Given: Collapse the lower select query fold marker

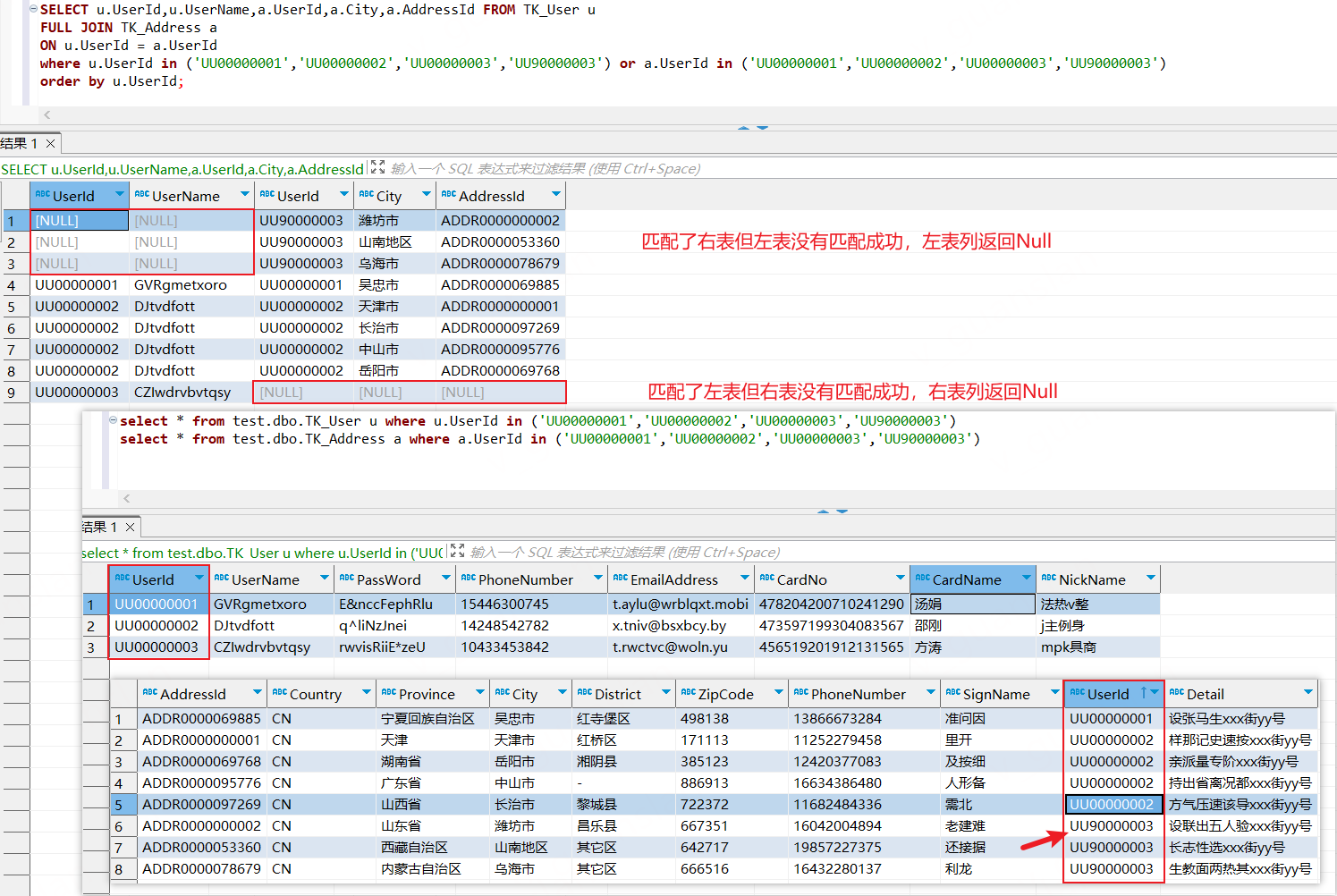Looking at the screenshot, I should (x=113, y=420).
